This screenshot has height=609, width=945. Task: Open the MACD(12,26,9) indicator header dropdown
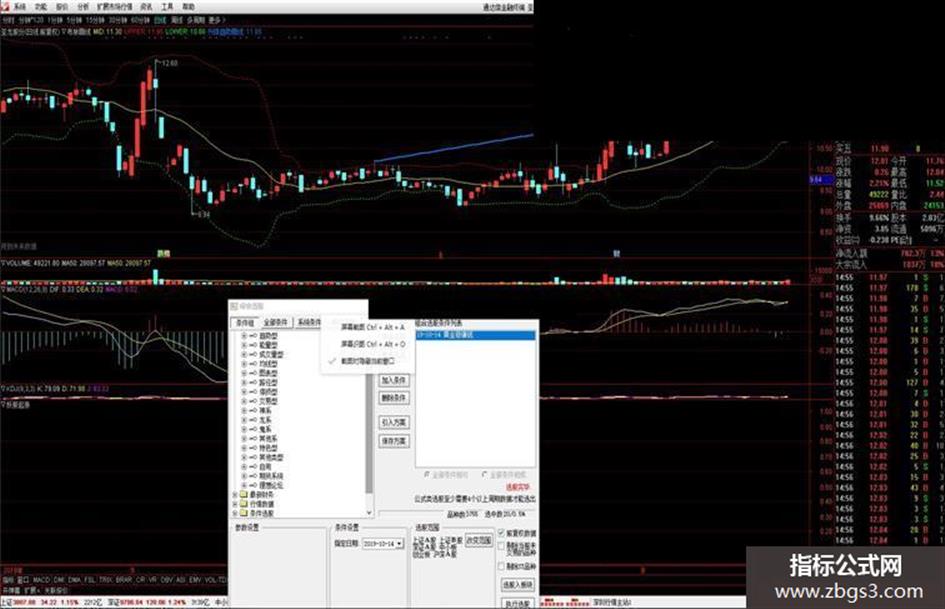(x=3, y=290)
